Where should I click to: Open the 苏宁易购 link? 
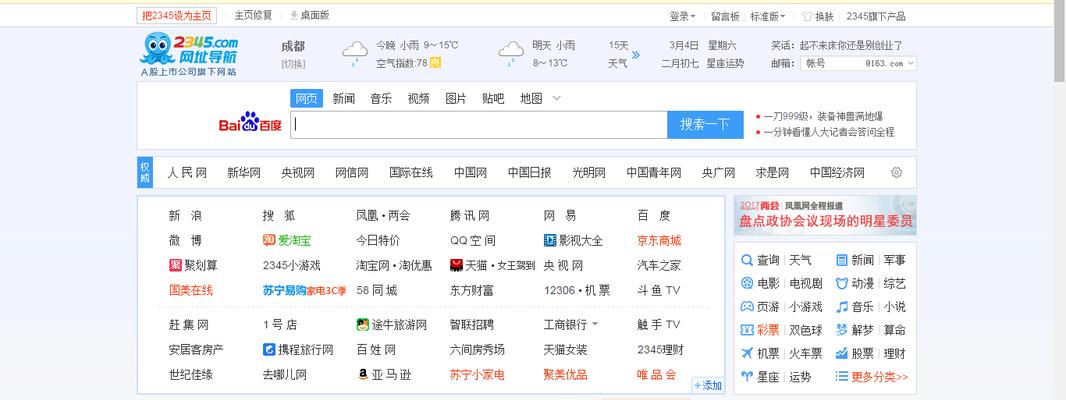pos(284,290)
